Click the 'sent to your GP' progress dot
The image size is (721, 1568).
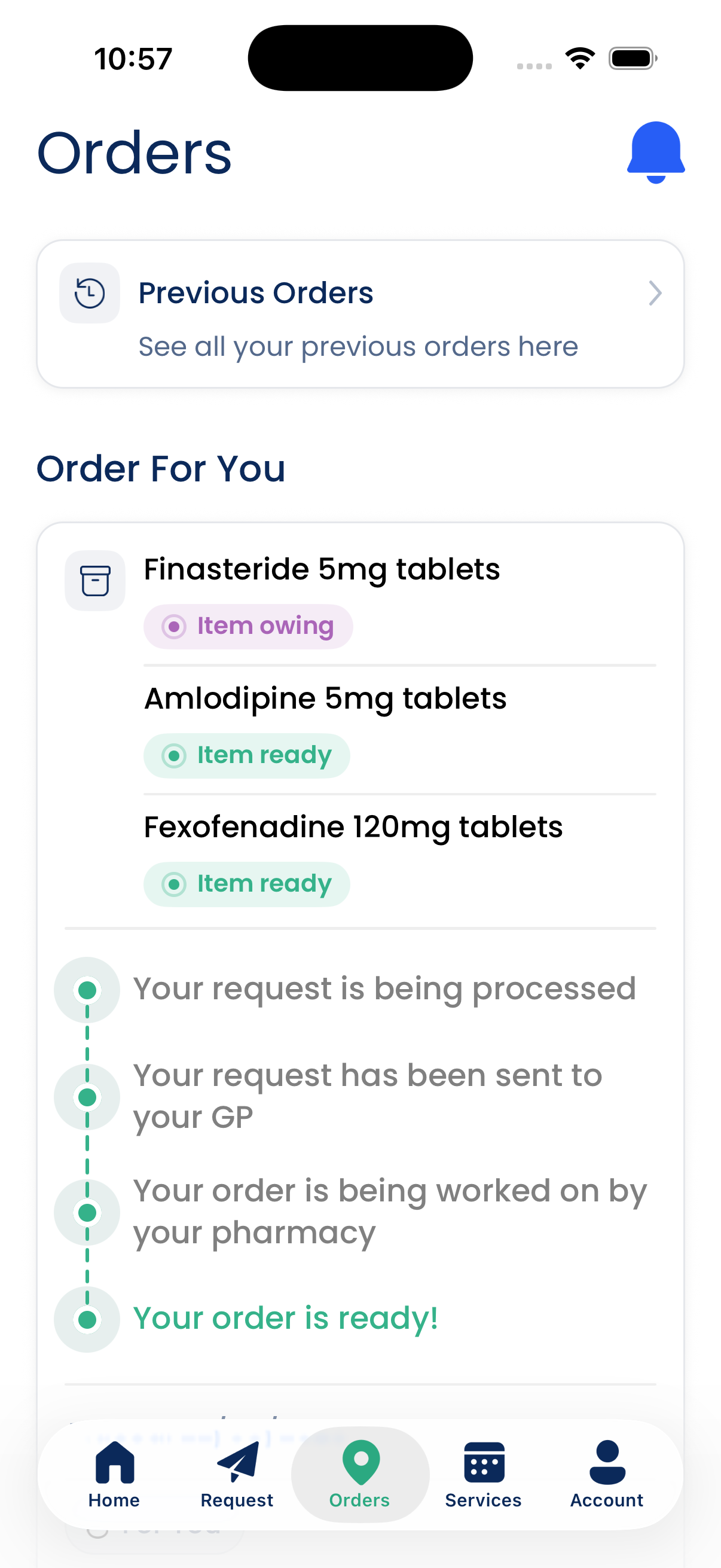(87, 1097)
